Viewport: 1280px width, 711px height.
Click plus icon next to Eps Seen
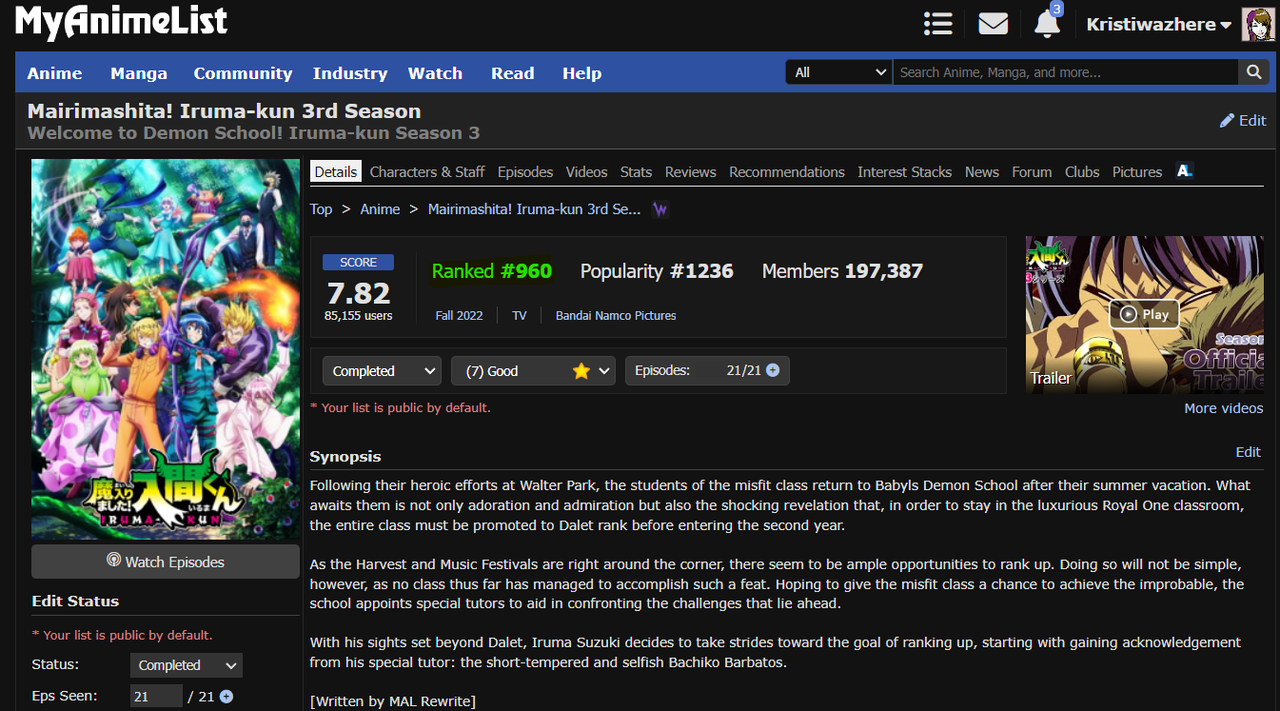[x=226, y=696]
